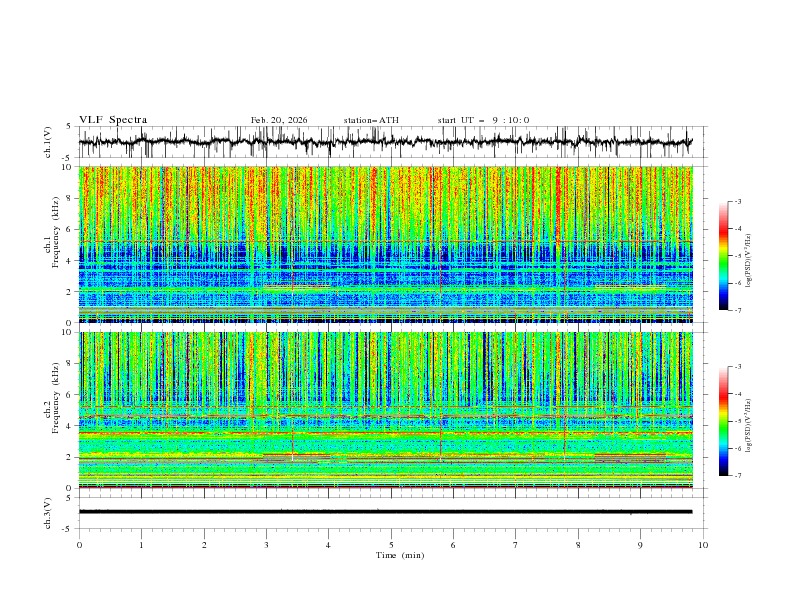Click inside the ch.1 spectrogram panel
Screen dimensions: 792x612
385,244
